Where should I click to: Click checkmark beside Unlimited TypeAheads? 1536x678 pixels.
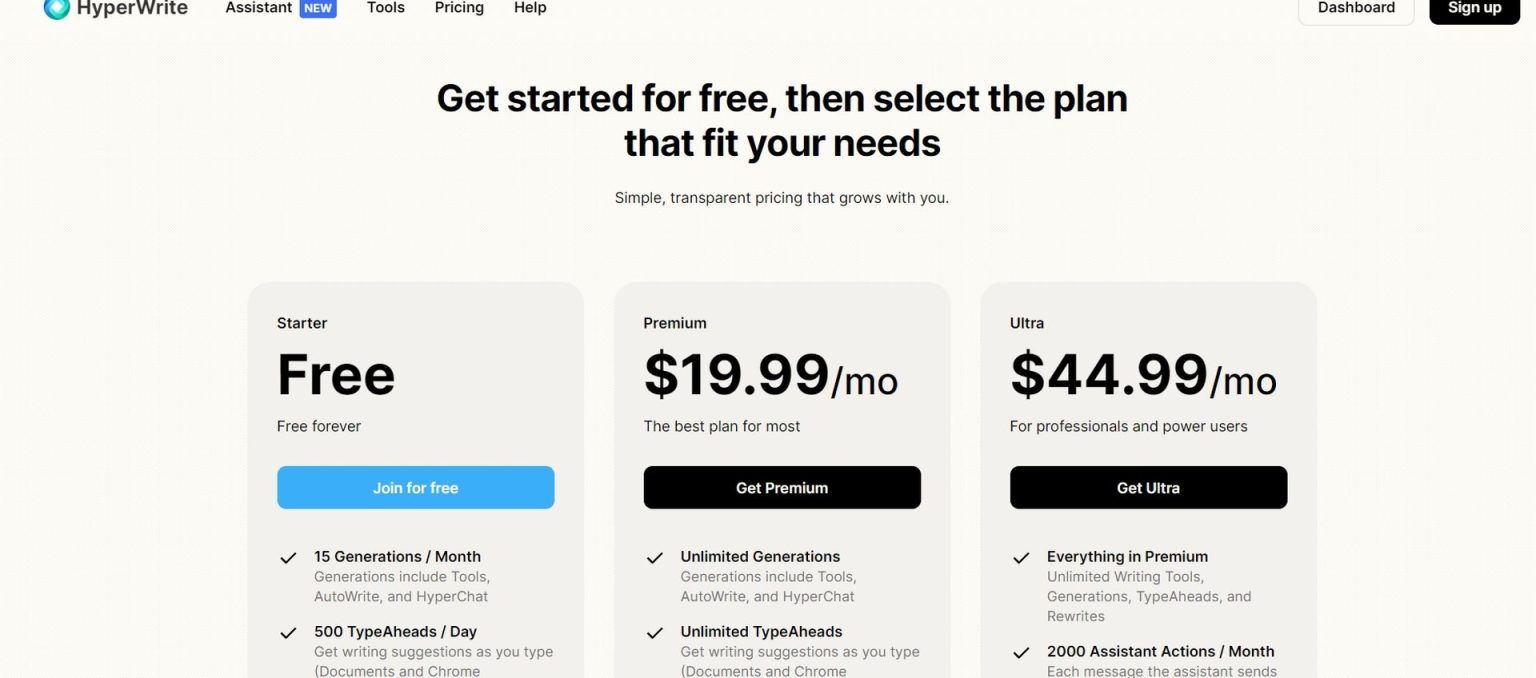[655, 633]
